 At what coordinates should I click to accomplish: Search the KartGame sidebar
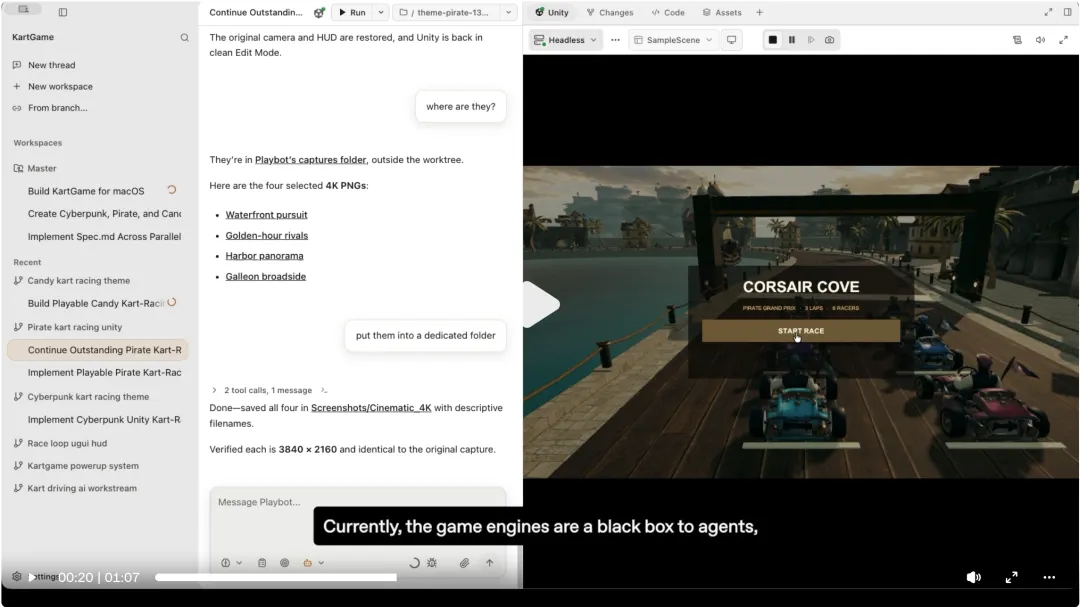coord(185,37)
